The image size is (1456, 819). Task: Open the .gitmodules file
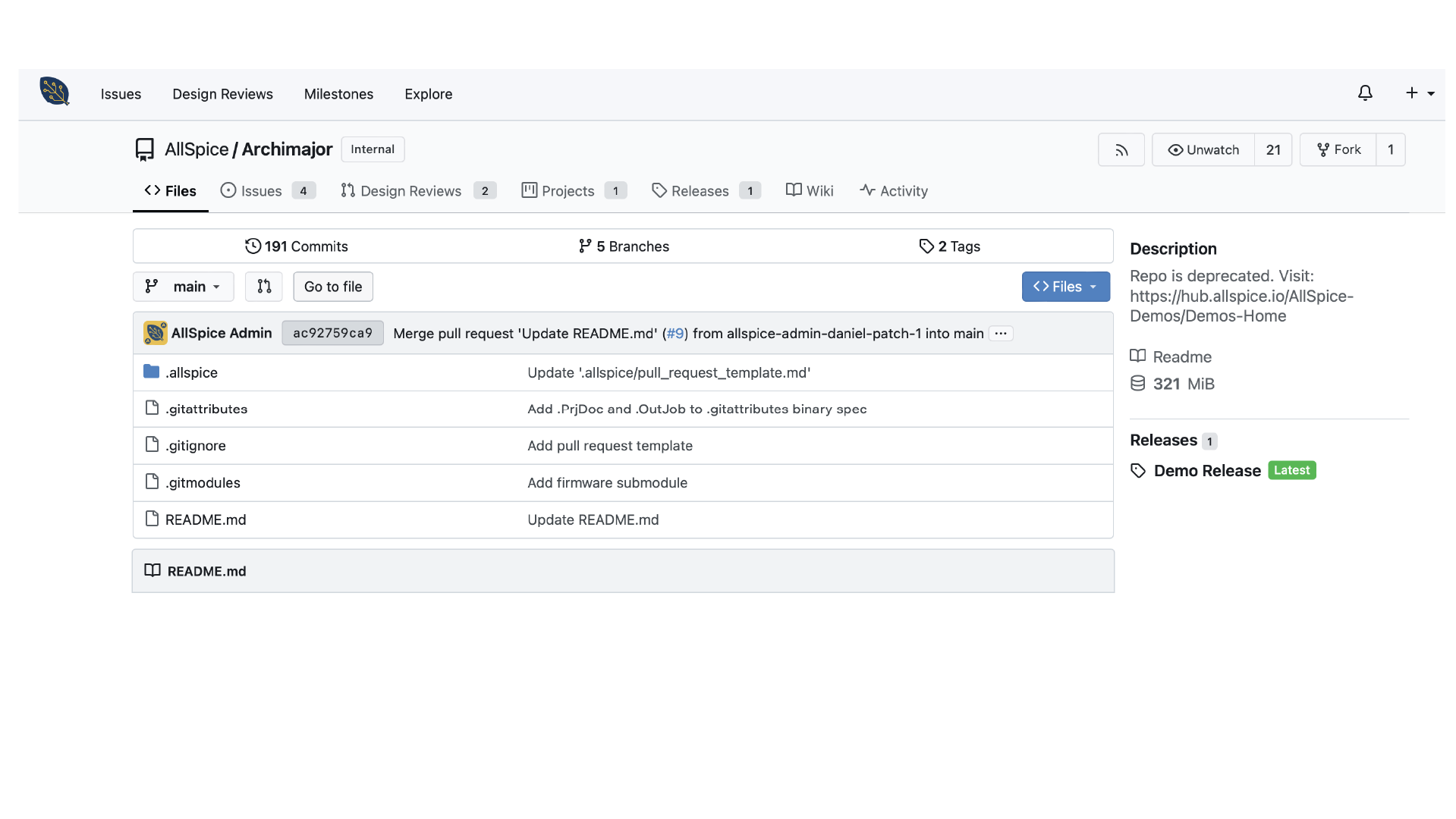[203, 483]
